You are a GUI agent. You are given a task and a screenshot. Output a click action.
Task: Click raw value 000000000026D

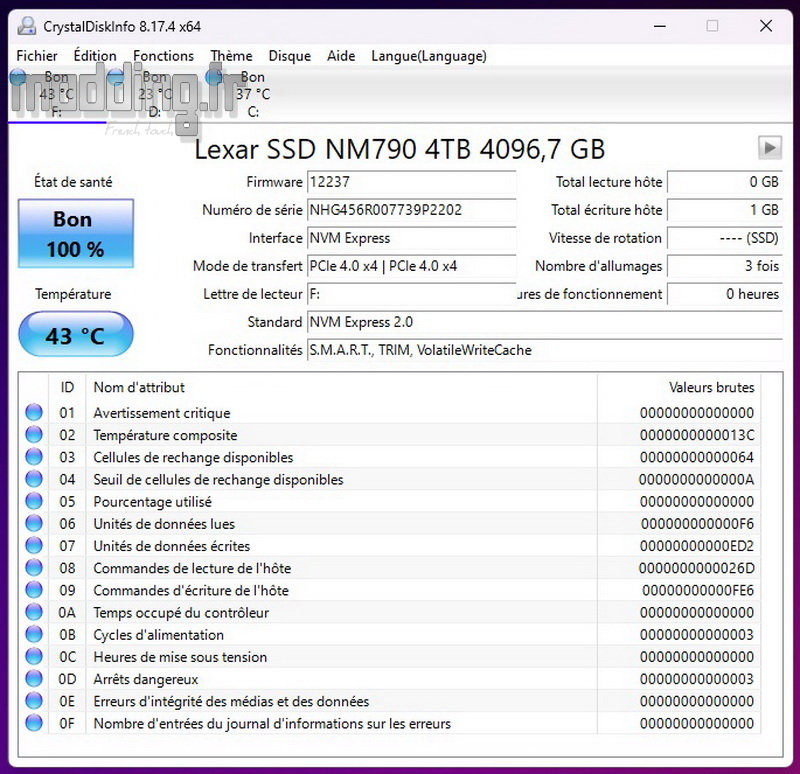click(696, 568)
